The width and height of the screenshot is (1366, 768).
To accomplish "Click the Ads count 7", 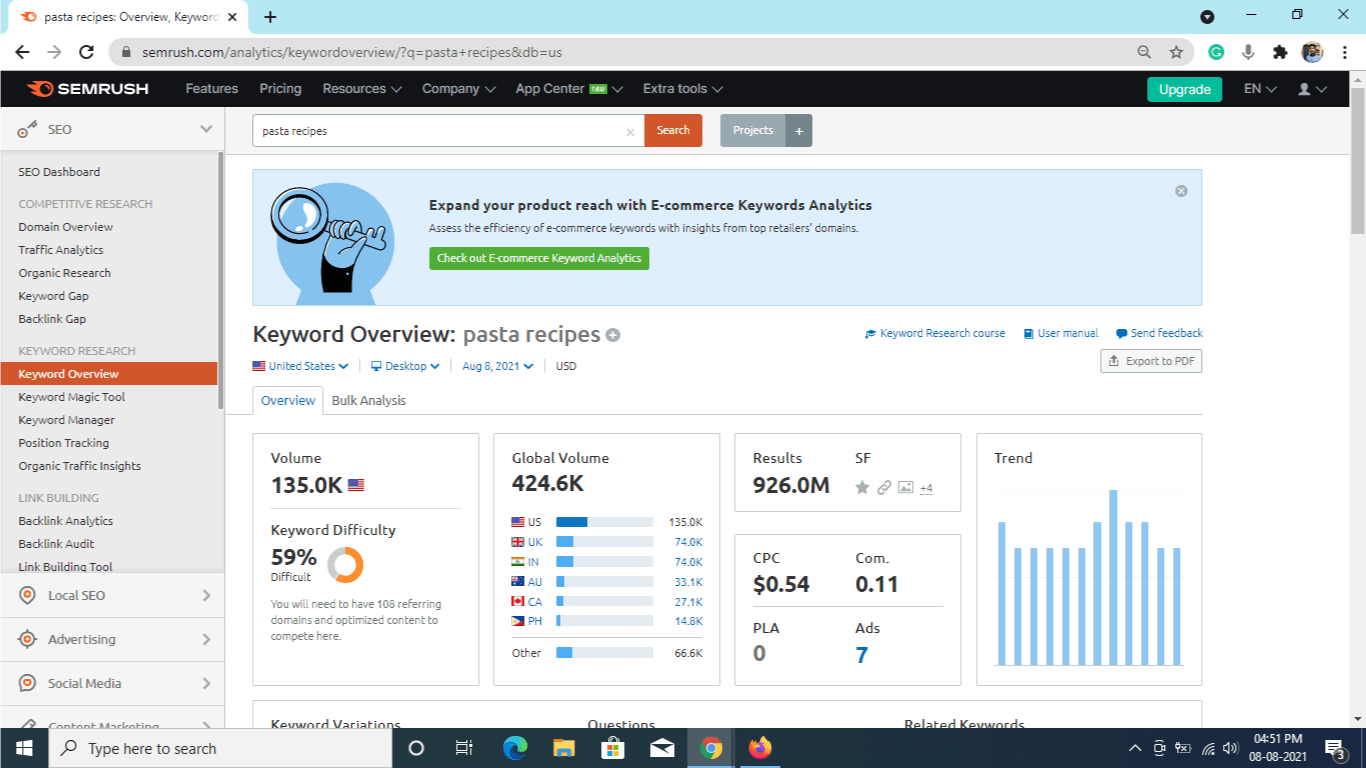I will [x=862, y=655].
